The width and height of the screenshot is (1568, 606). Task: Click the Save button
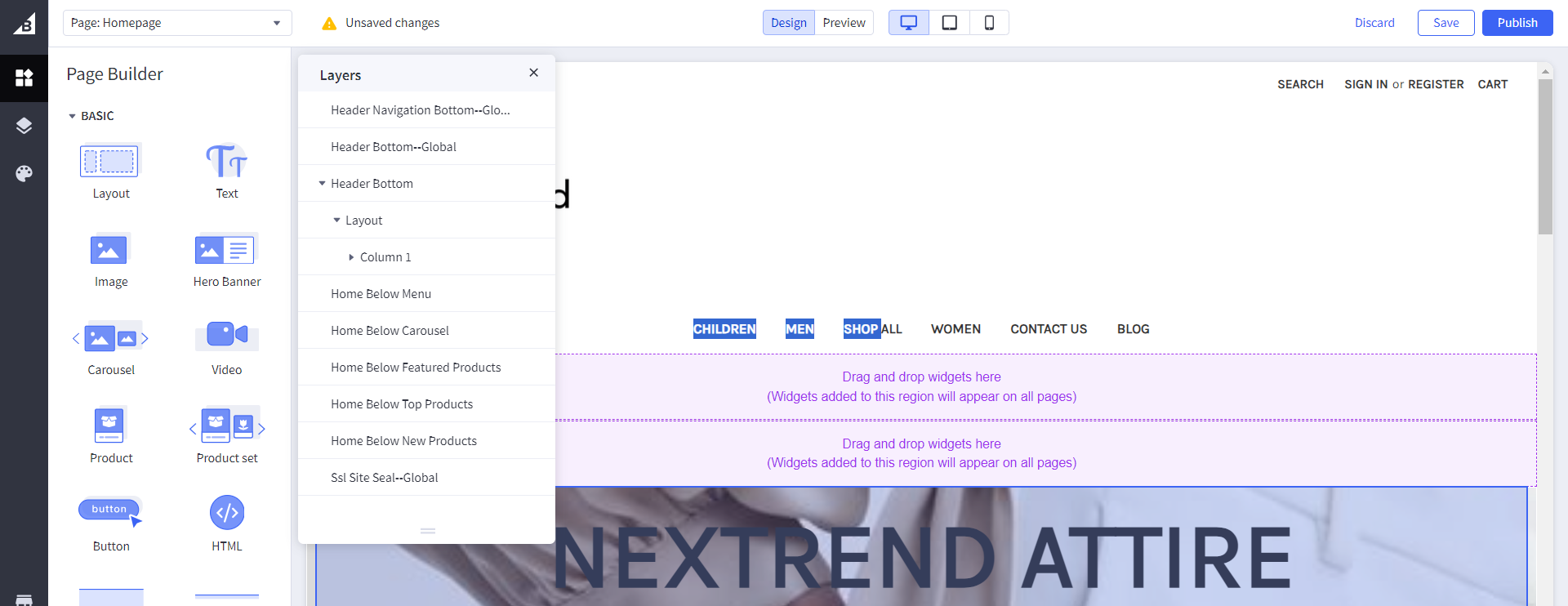click(x=1445, y=23)
